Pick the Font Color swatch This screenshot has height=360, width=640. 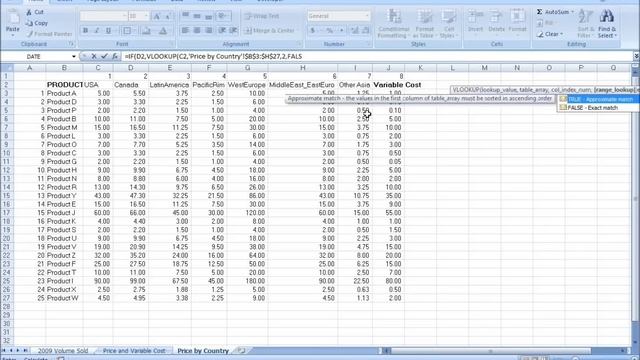pos(162,31)
